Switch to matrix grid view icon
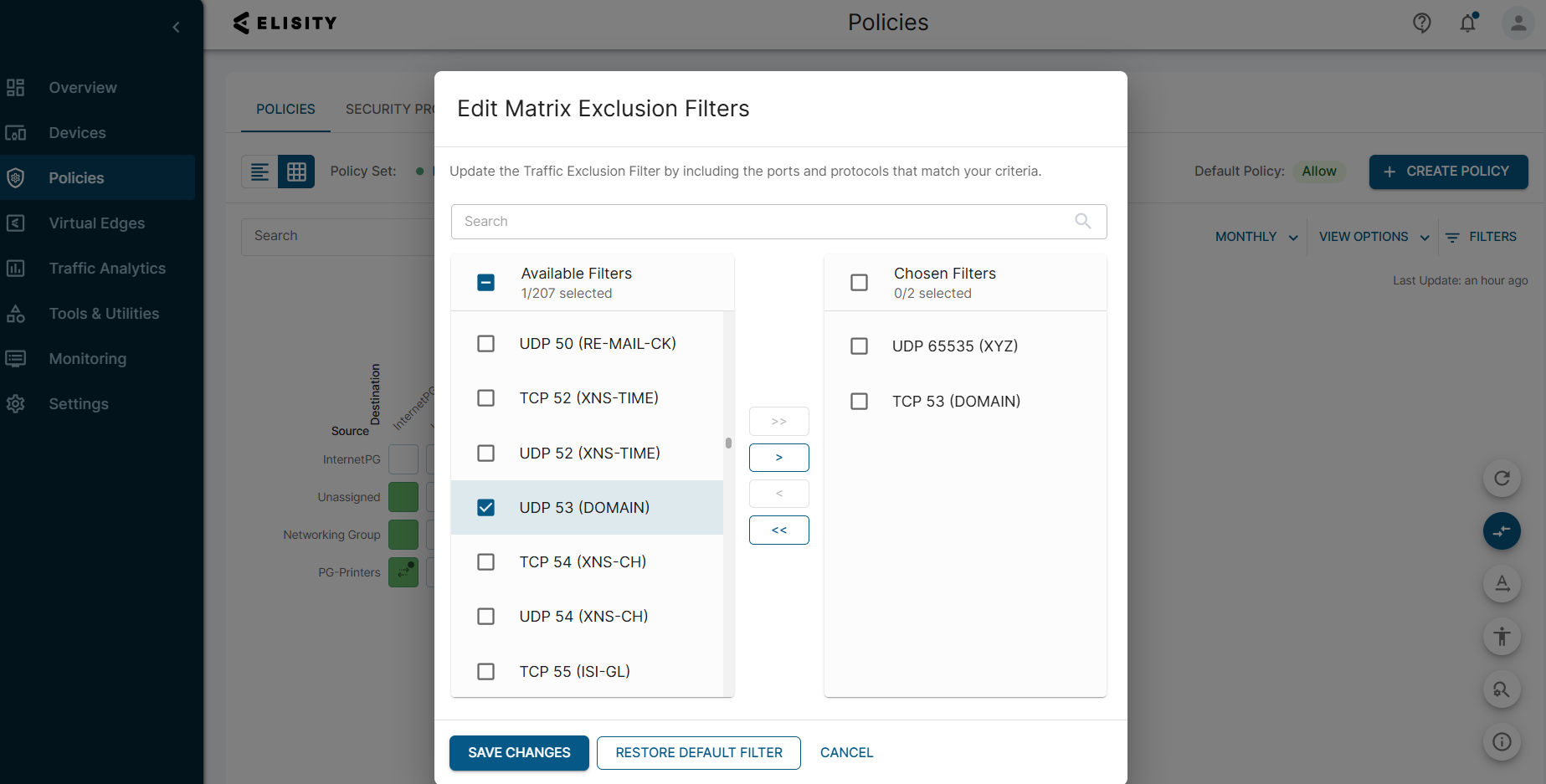 pyautogui.click(x=296, y=172)
